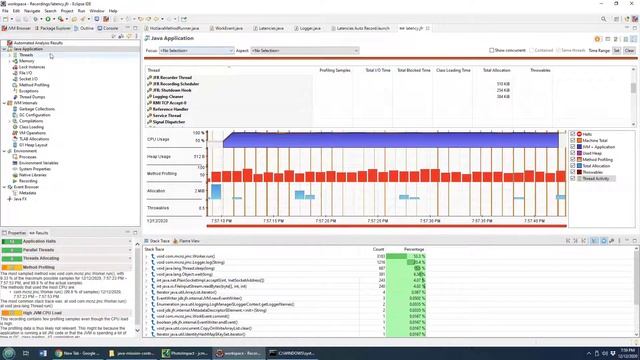Switch to the Results tab
Viewport: 640px width, 360px height.
(39, 233)
